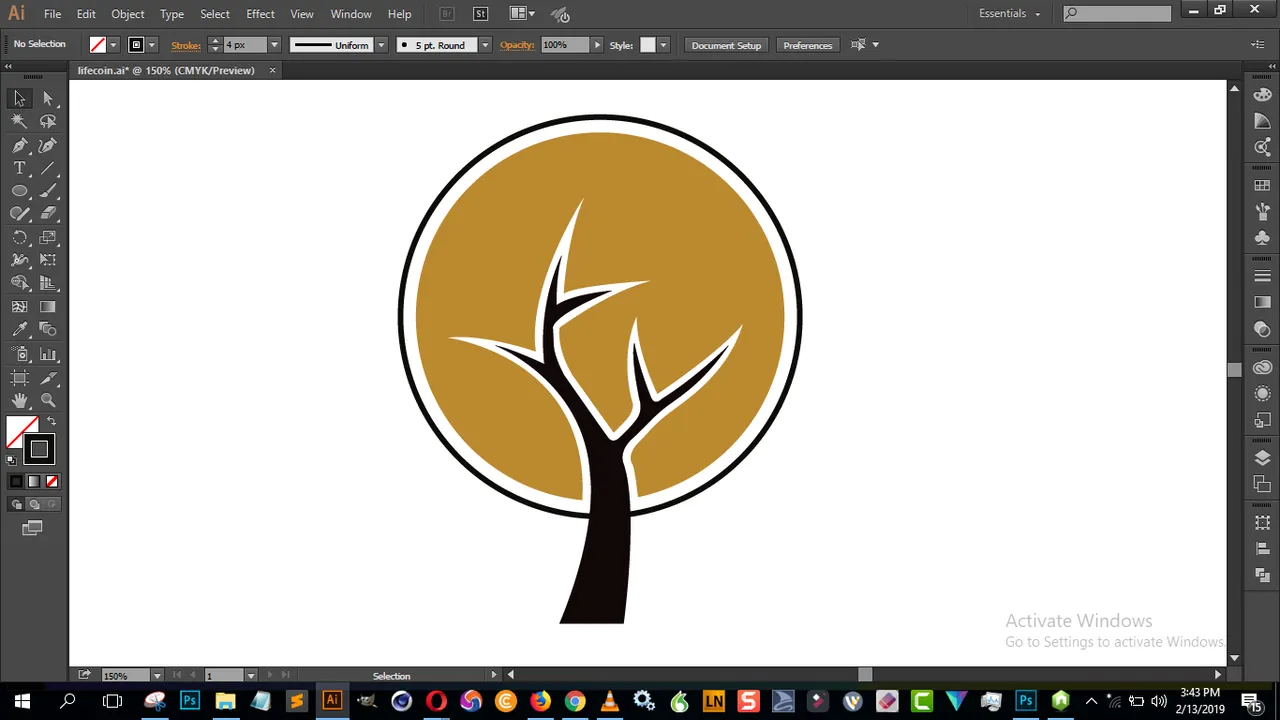Open the Layers panel icon
Viewport: 1280px width, 720px height.
pyautogui.click(x=1262, y=458)
